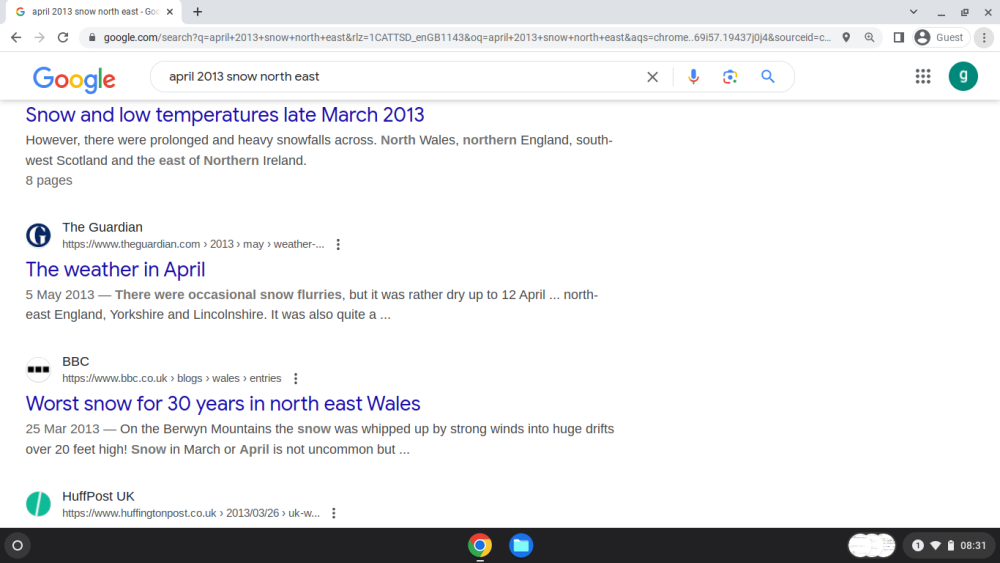The height and width of the screenshot is (563, 1000).
Task: Click the padlock site info icon
Action: point(92,38)
